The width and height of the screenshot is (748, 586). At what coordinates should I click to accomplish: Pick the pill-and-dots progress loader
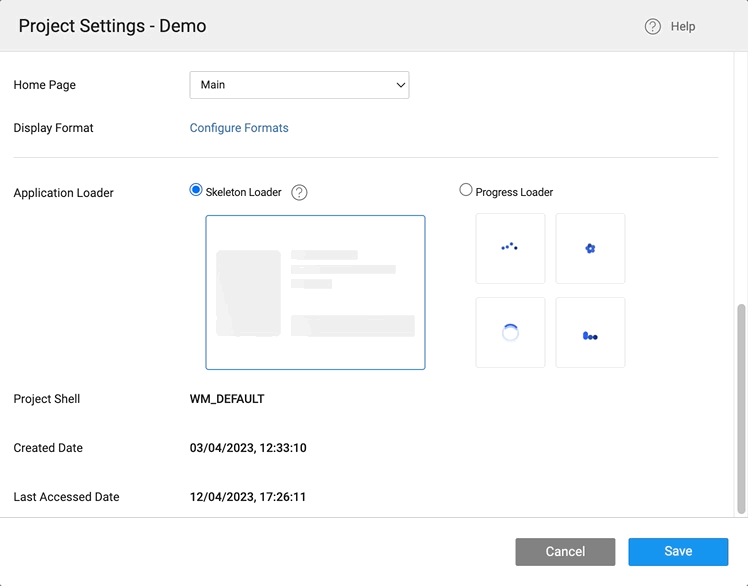click(590, 333)
